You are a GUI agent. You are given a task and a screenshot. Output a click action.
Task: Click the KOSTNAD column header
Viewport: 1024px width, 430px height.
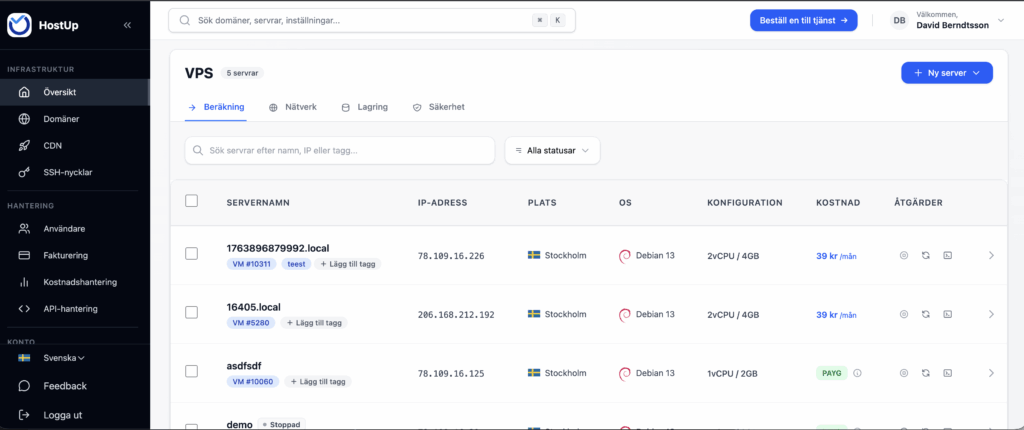coord(838,203)
